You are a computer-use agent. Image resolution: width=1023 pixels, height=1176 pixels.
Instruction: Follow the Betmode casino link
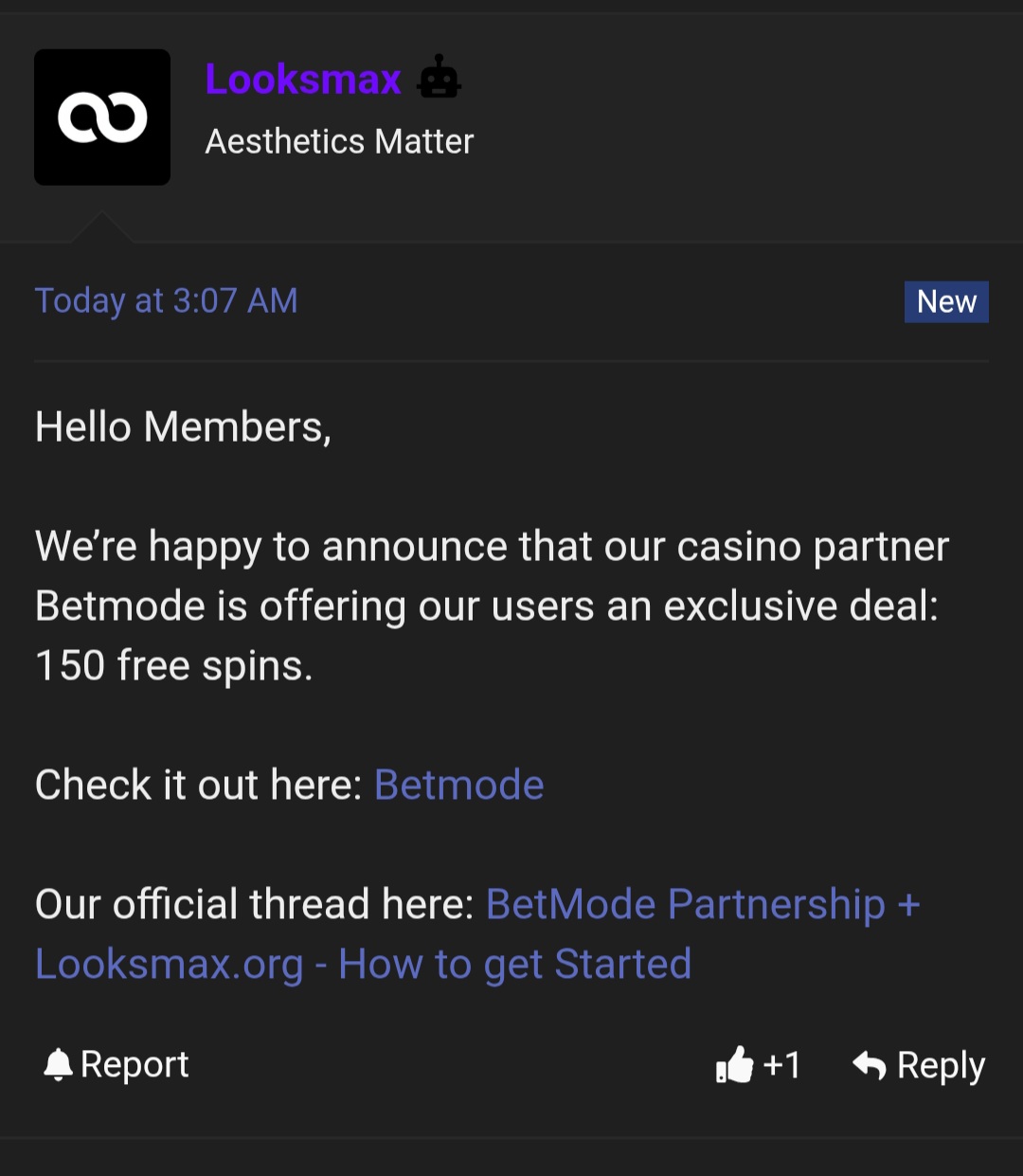tap(459, 785)
